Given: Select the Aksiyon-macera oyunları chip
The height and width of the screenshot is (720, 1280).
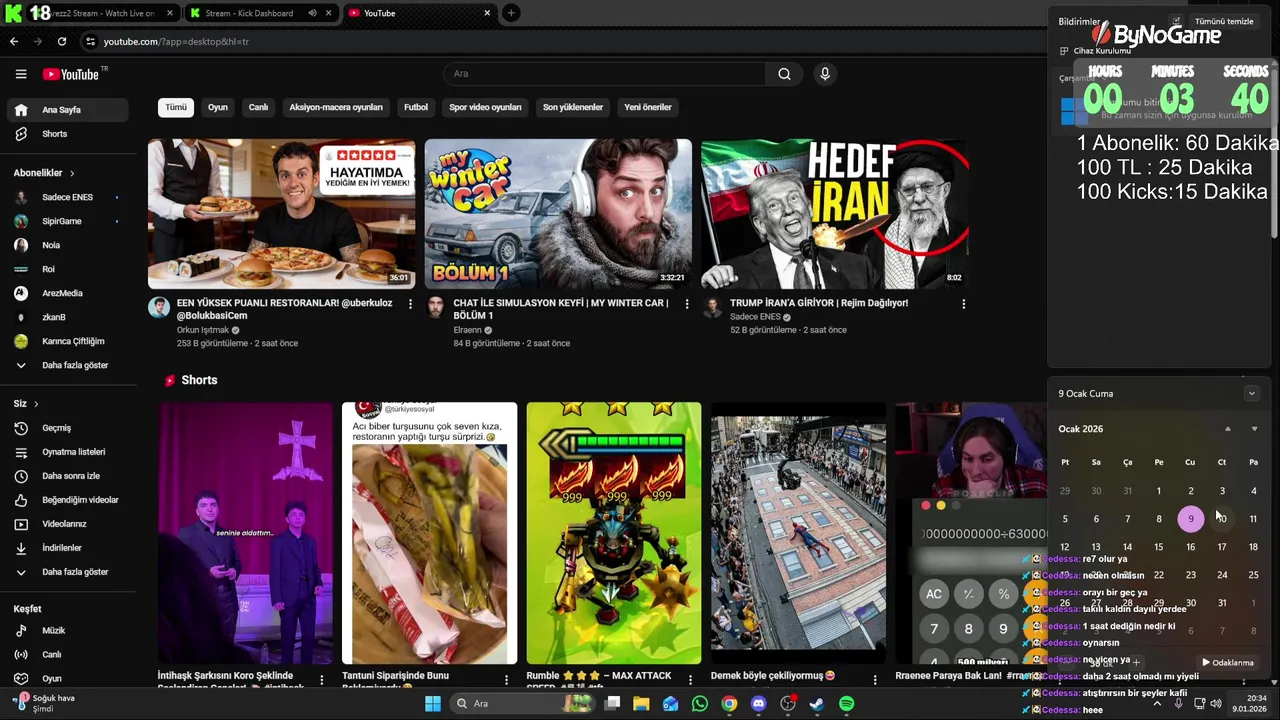Looking at the screenshot, I should point(336,107).
